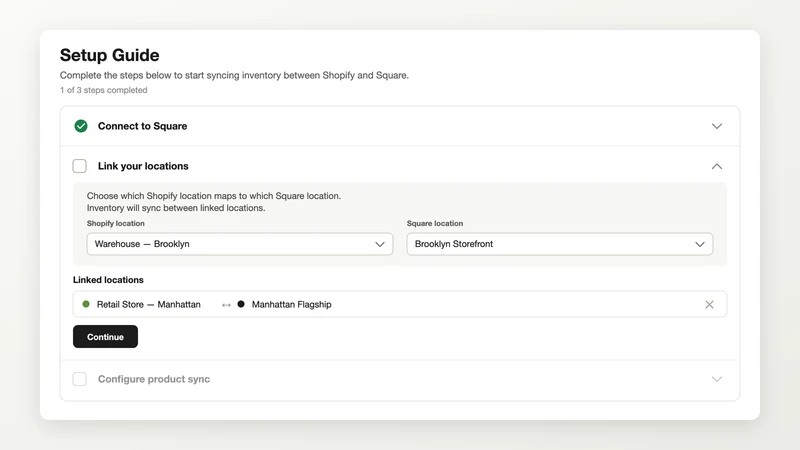Viewport: 800px width, 450px height.
Task: Select the Configure product sync step title
Action: click(x=154, y=379)
